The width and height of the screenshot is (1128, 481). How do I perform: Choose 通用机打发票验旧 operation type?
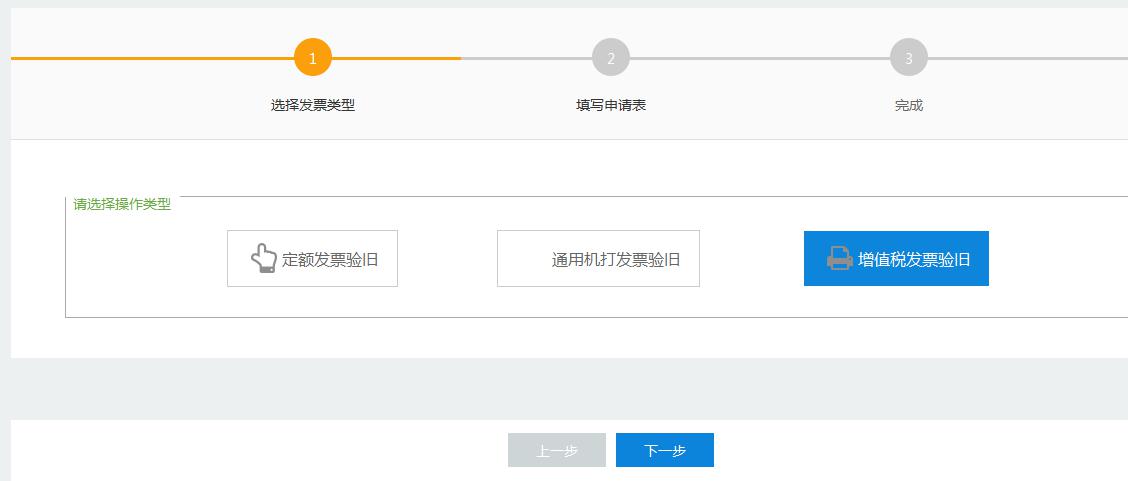(x=599, y=259)
